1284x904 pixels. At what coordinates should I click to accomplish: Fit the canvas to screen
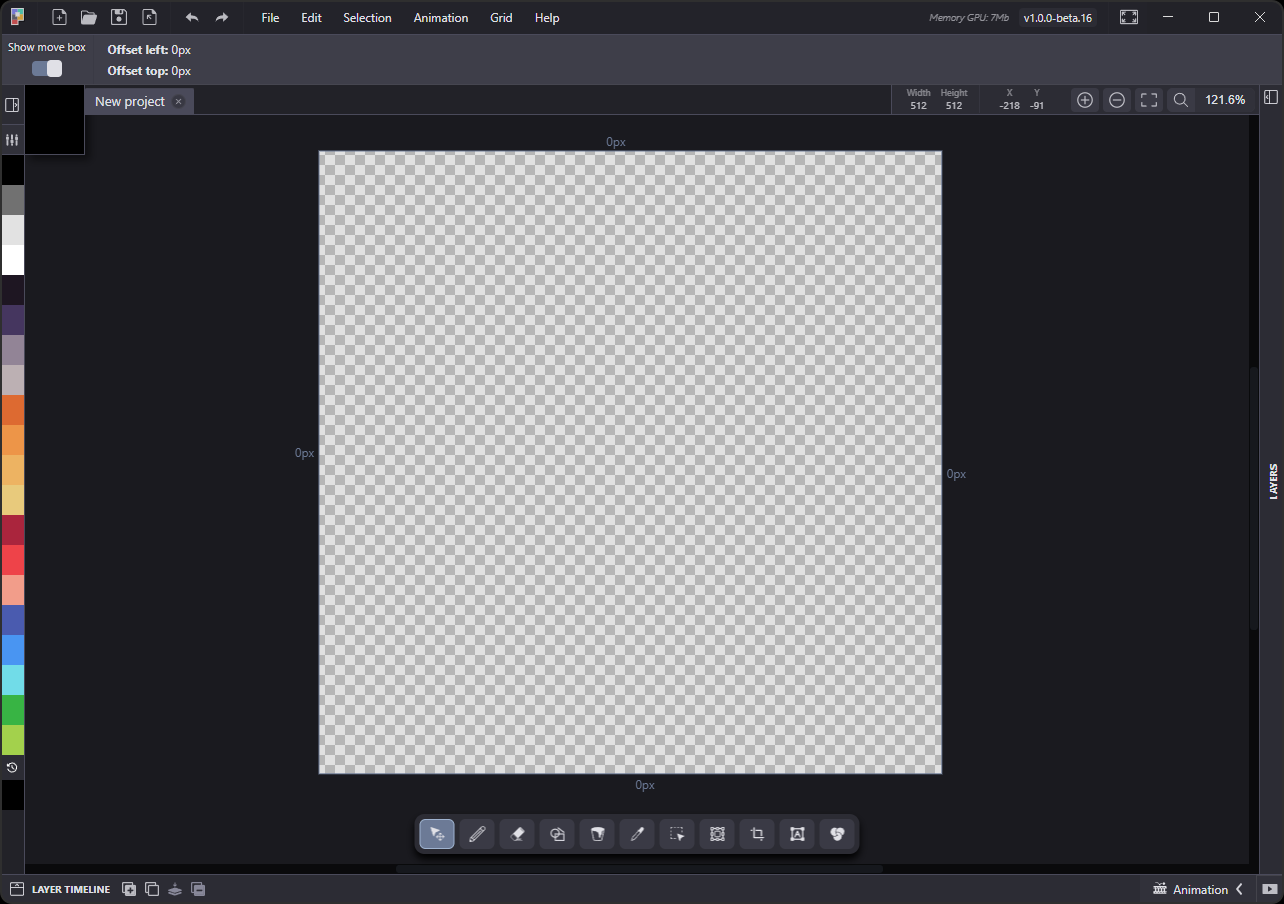pyautogui.click(x=1149, y=100)
